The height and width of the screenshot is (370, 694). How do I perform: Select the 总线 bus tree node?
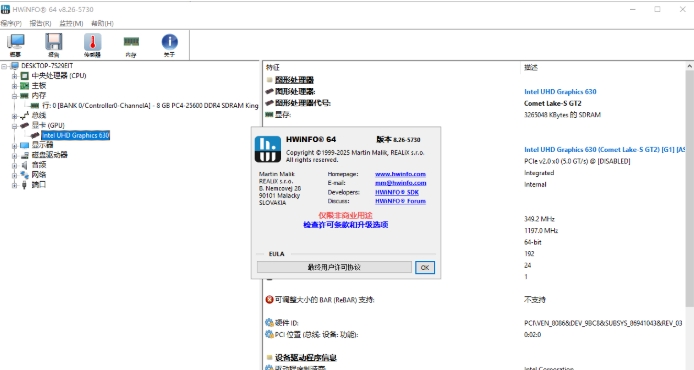(39, 116)
